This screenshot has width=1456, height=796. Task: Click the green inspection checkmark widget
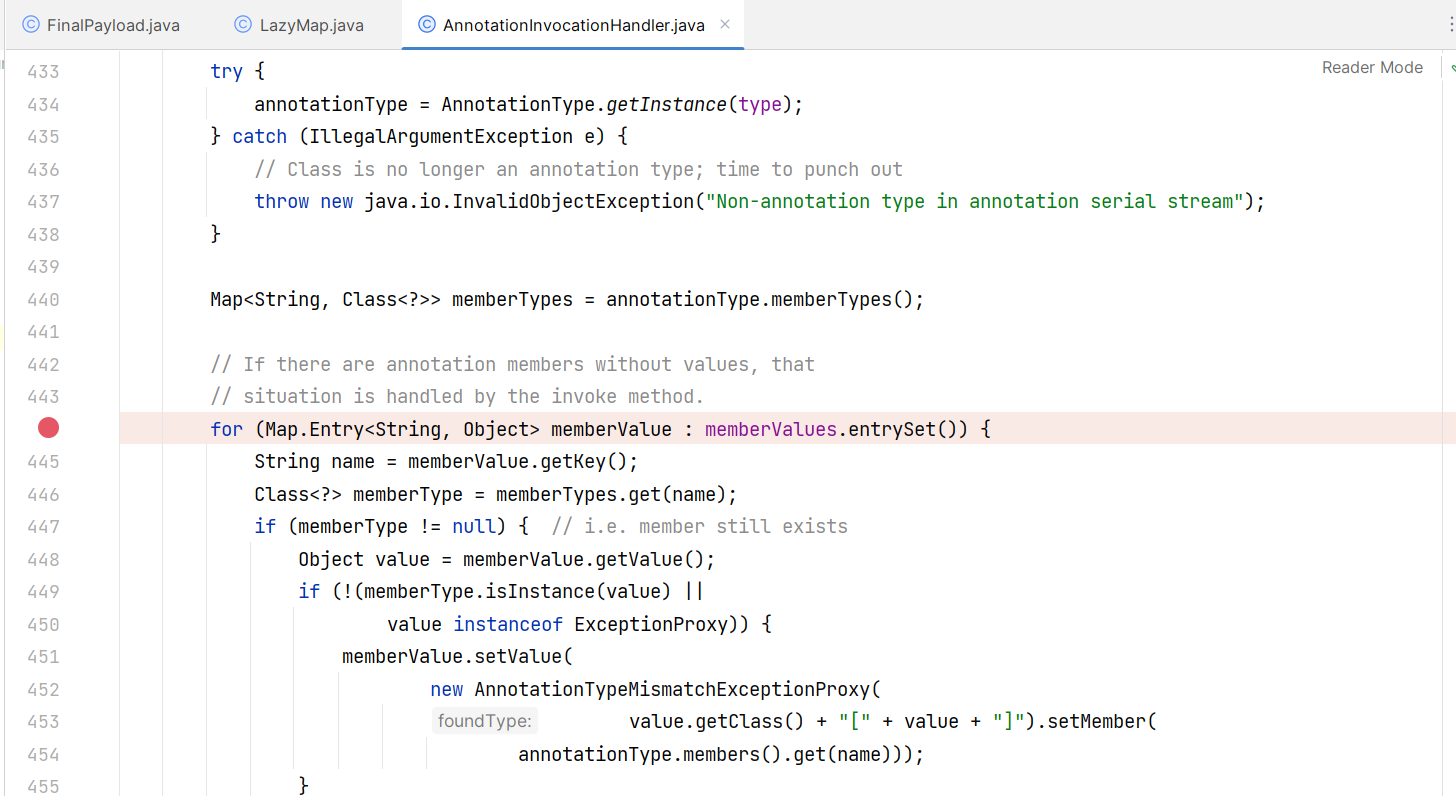[1452, 68]
